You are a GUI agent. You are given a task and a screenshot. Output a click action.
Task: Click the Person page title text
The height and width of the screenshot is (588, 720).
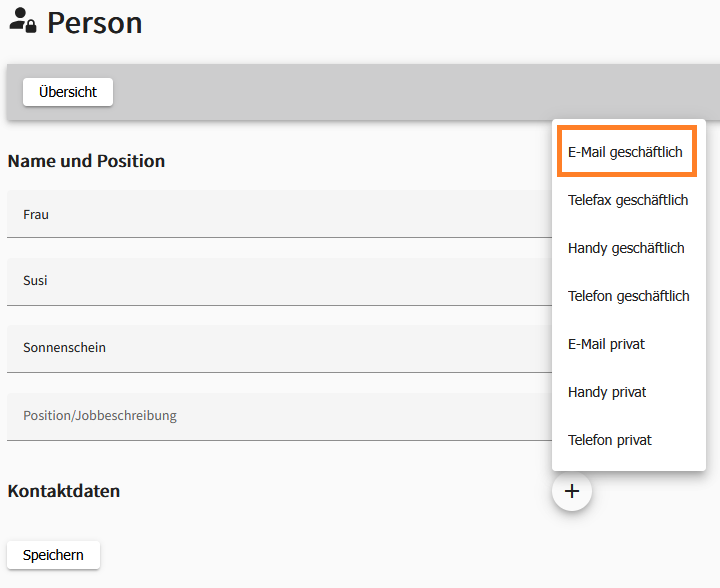(95, 22)
